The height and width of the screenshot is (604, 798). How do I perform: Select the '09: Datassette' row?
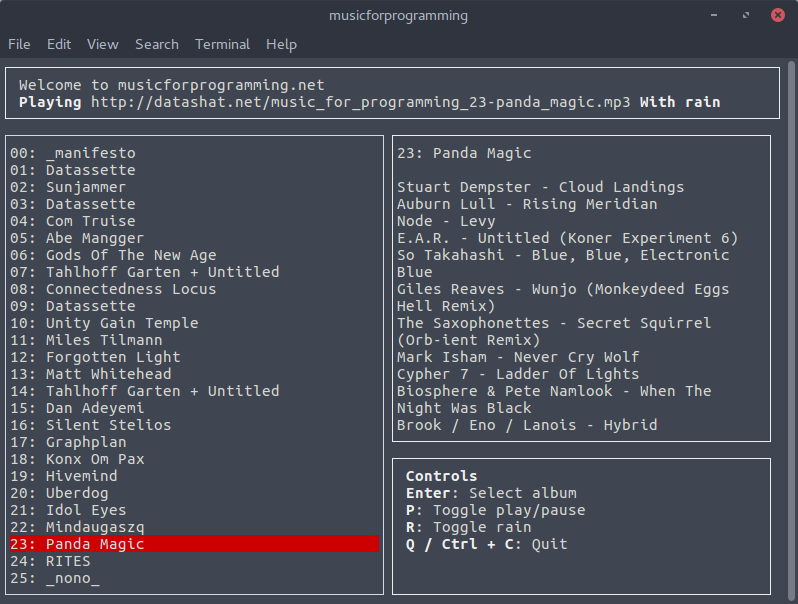point(194,306)
